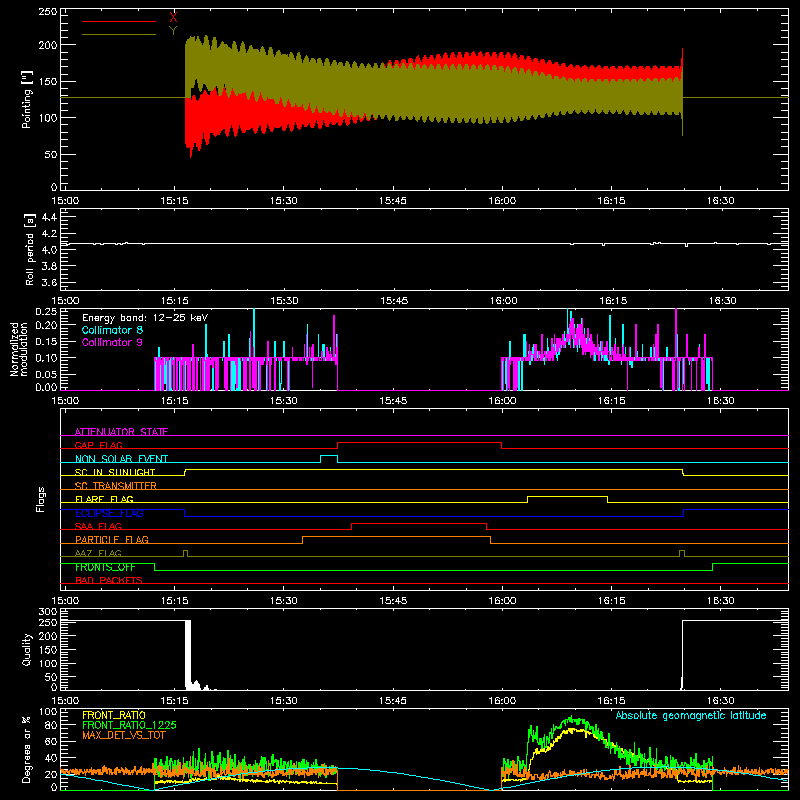
Task: Click the 4.4 tick on Roll period axis
Action: (49, 217)
